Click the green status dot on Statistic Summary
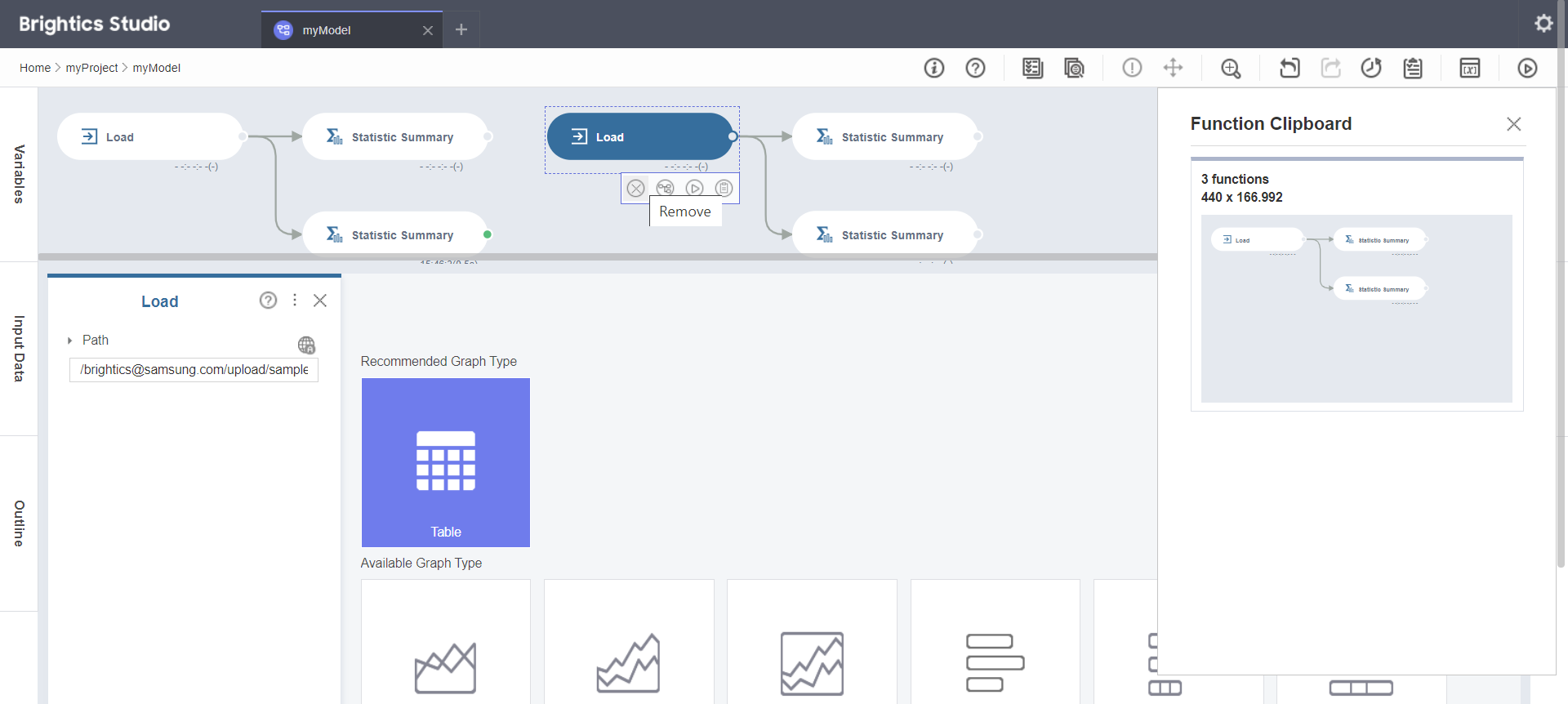1568x704 pixels. click(x=488, y=234)
